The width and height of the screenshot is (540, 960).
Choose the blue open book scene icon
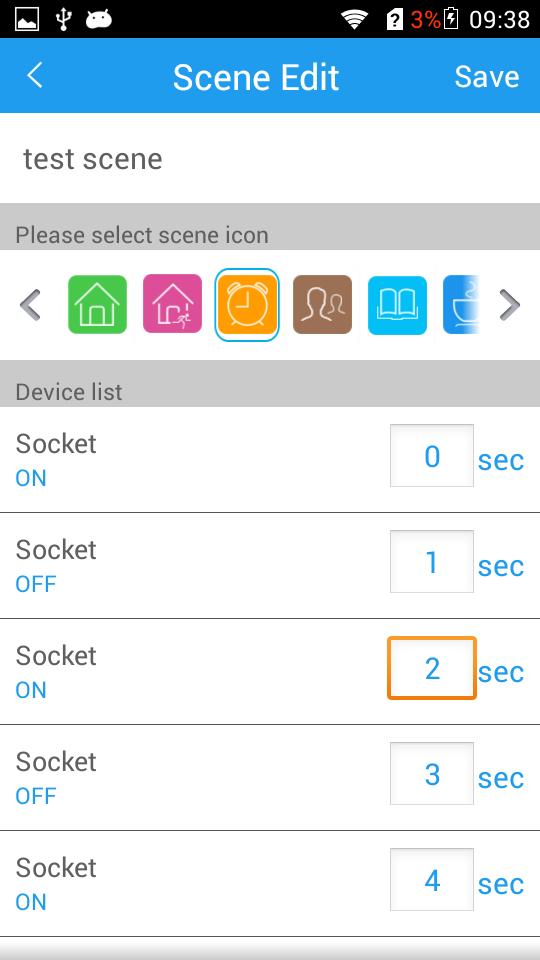[x=397, y=305]
